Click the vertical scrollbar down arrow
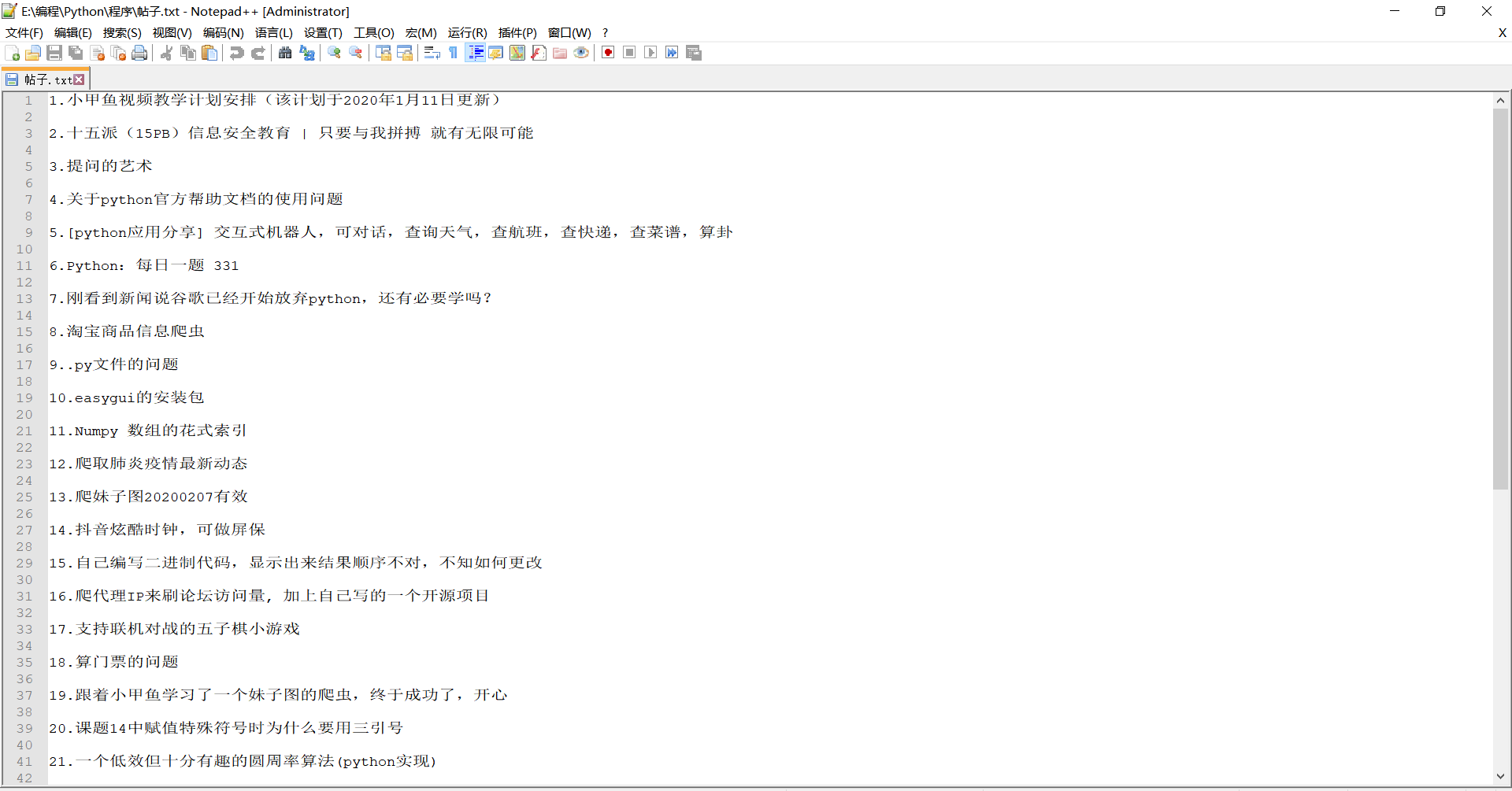Viewport: 1512px width, 791px height. (1500, 776)
